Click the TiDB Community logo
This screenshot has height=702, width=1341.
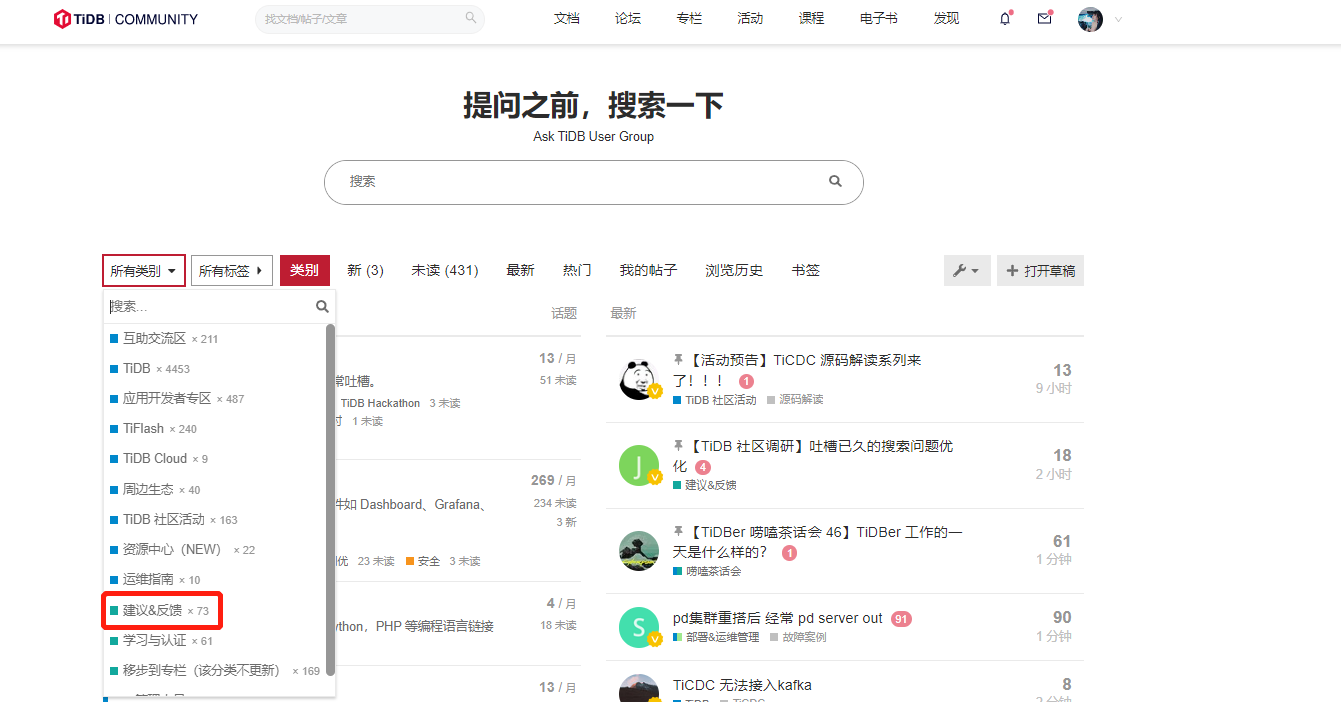[x=126, y=19]
